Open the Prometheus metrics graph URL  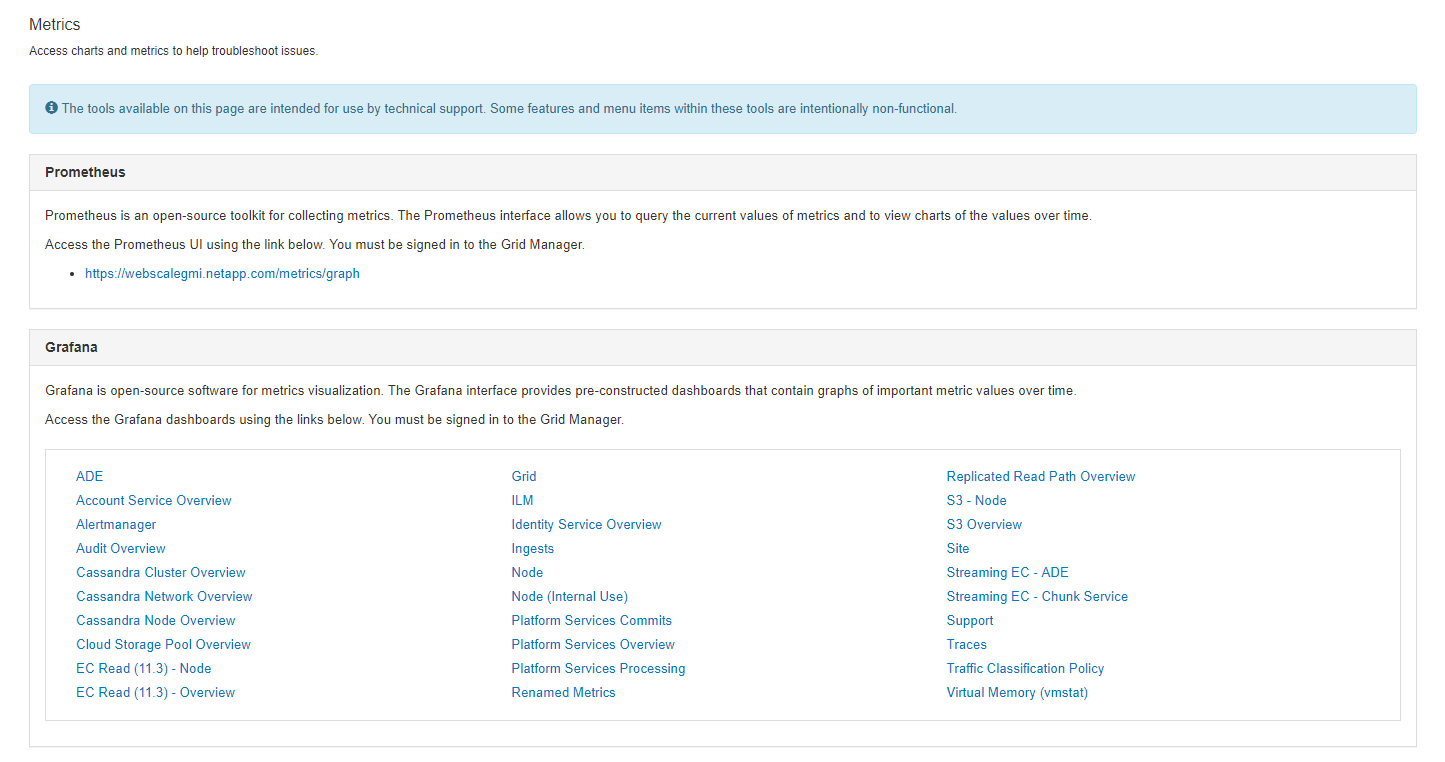[x=222, y=273]
